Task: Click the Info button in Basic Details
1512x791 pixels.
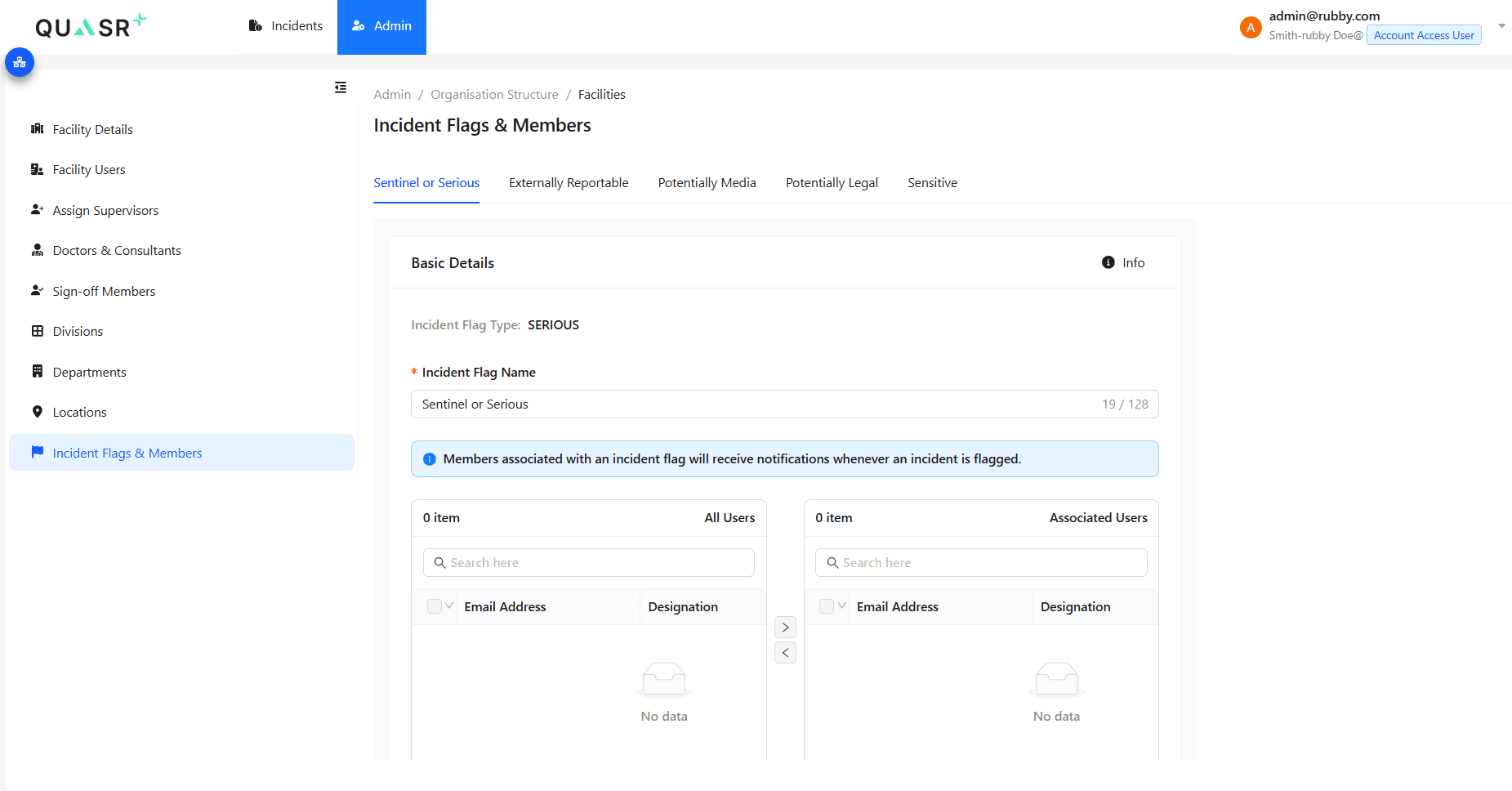Action: [x=1123, y=262]
